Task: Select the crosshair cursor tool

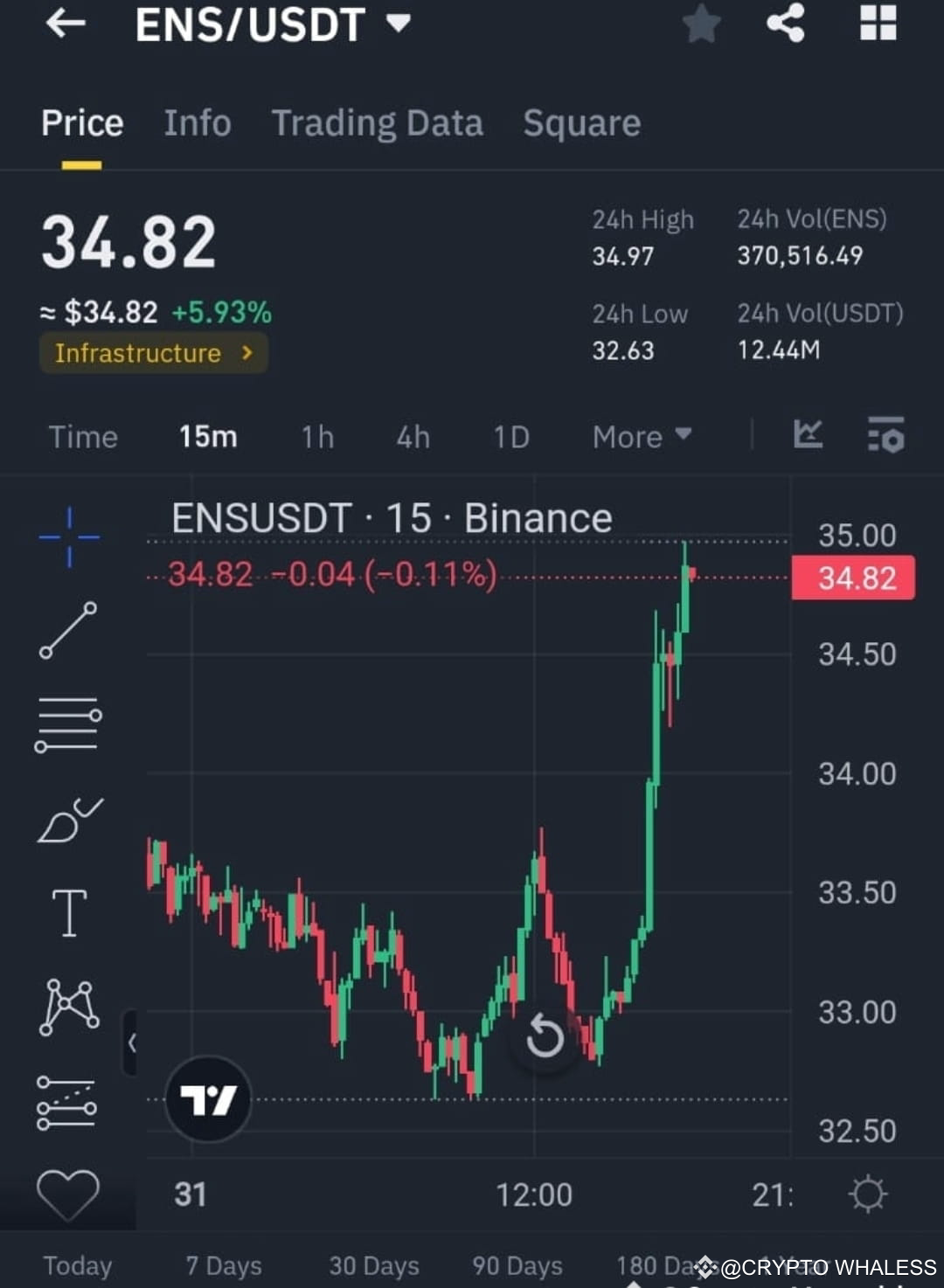Action: point(68,537)
